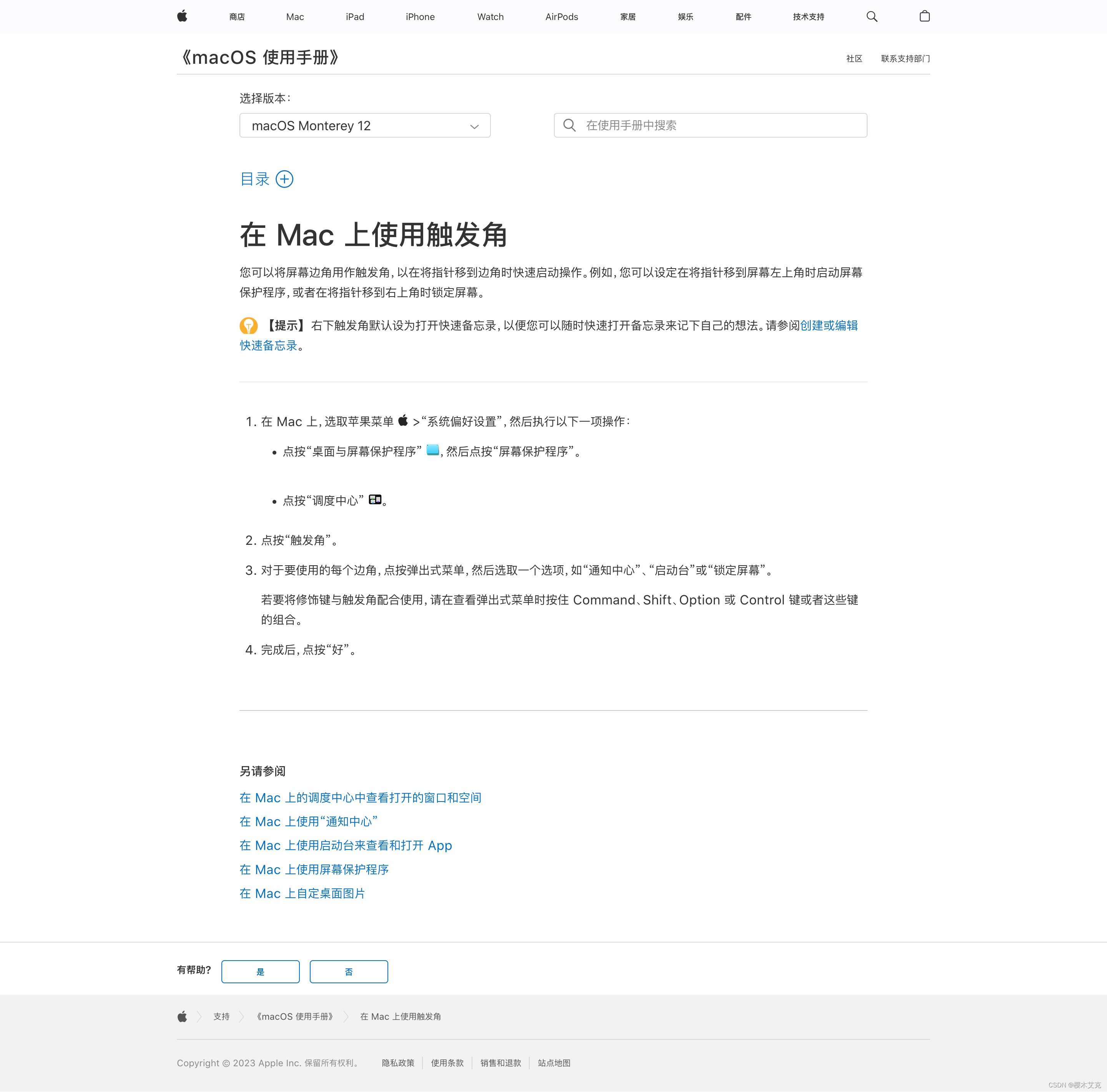This screenshot has width=1107, height=1092.
Task: Open the 在 Mac 上使用屏幕保护程序 link
Action: pyautogui.click(x=314, y=869)
